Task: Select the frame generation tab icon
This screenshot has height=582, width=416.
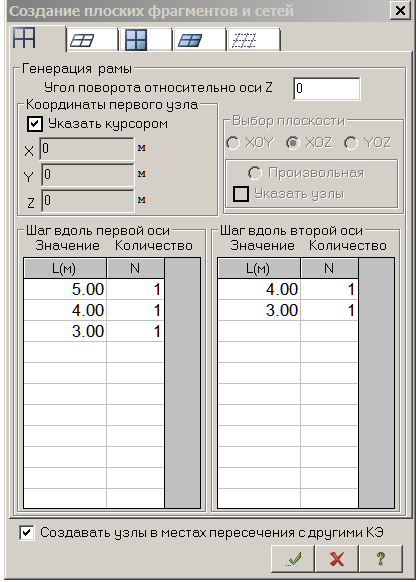Action: [x=25, y=38]
